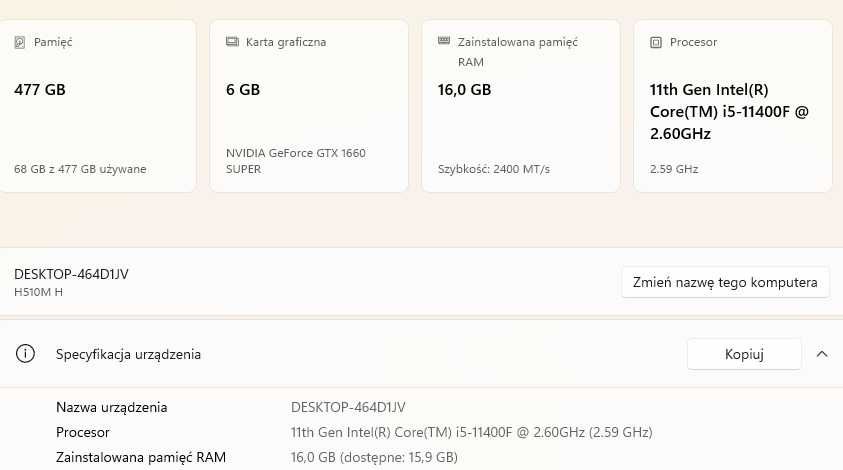Click NVIDIA GeForce GTX 1660 SUPER text
This screenshot has width=843, height=470.
(296, 161)
